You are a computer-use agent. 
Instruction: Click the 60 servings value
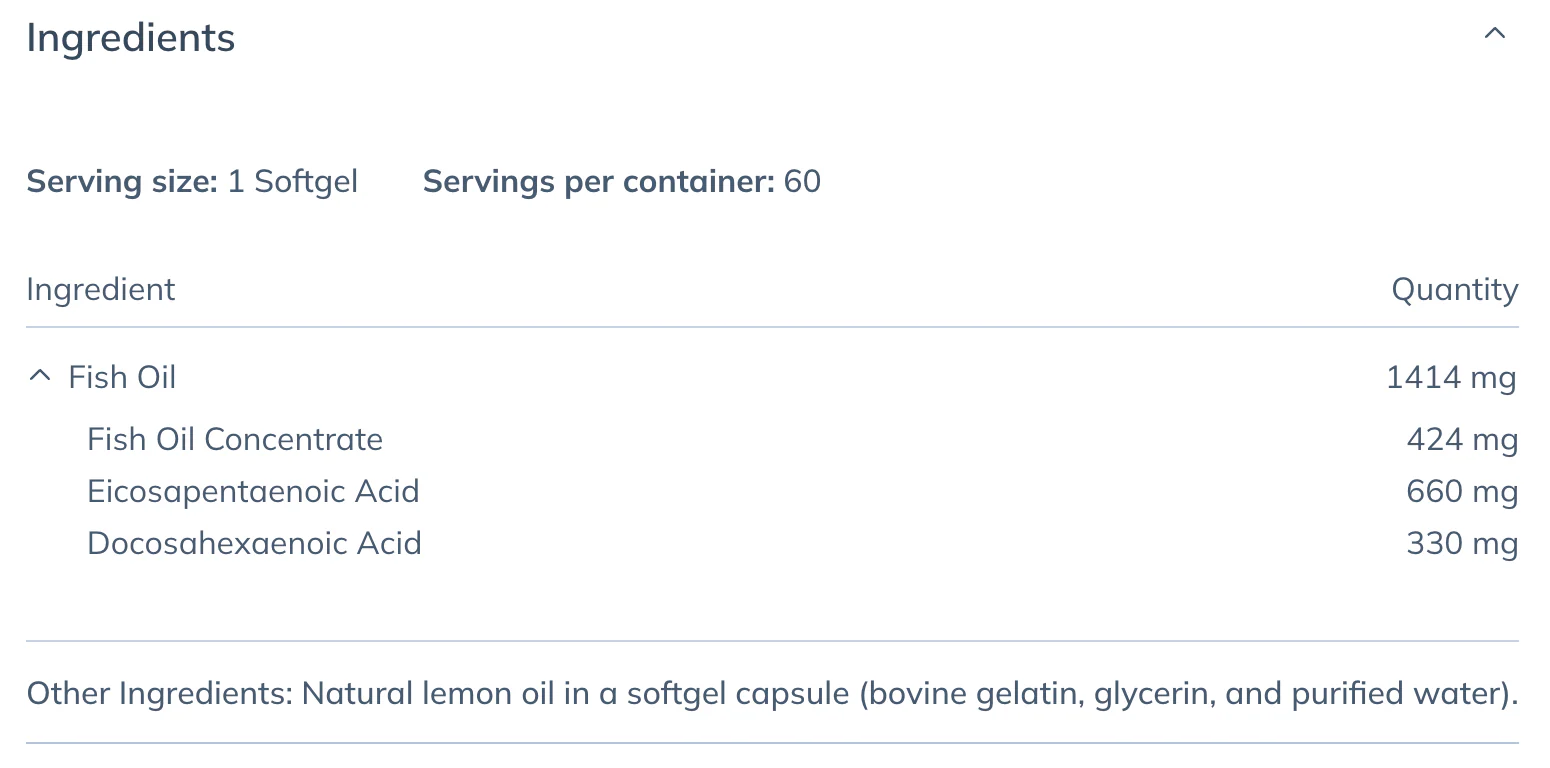pyautogui.click(x=802, y=182)
